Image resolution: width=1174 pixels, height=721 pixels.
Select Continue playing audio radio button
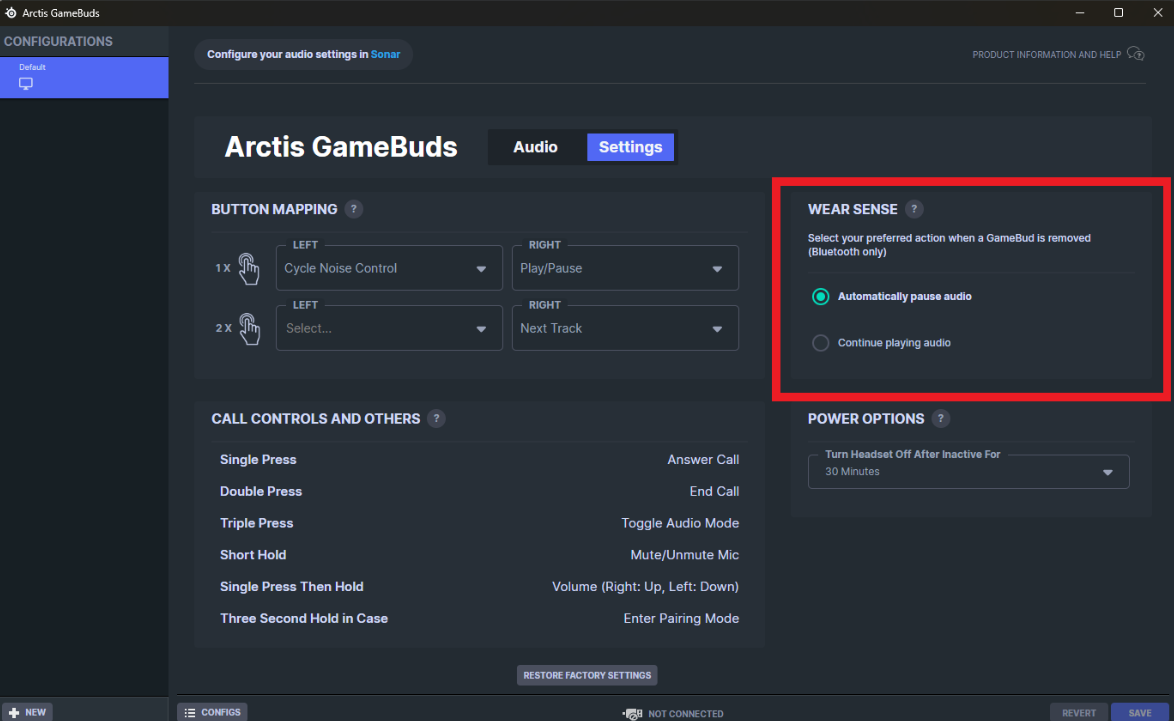[821, 343]
